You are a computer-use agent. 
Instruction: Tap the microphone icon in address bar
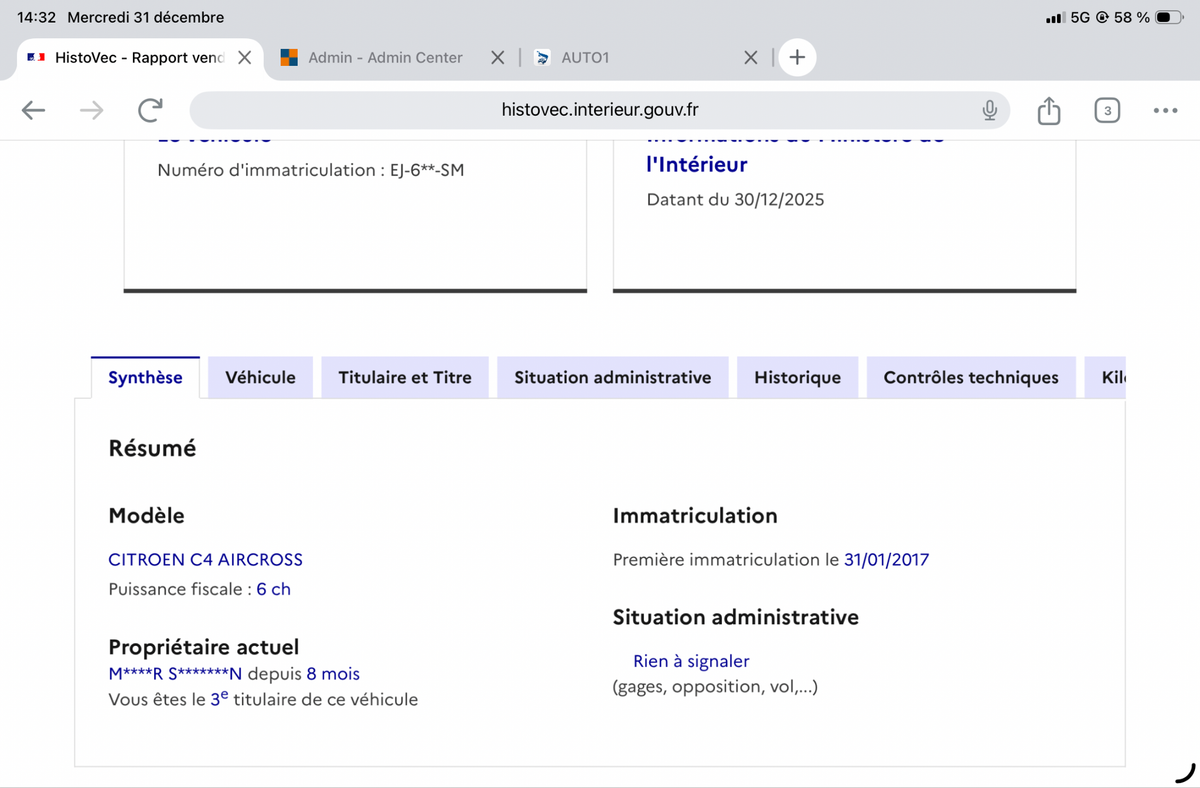click(x=989, y=110)
